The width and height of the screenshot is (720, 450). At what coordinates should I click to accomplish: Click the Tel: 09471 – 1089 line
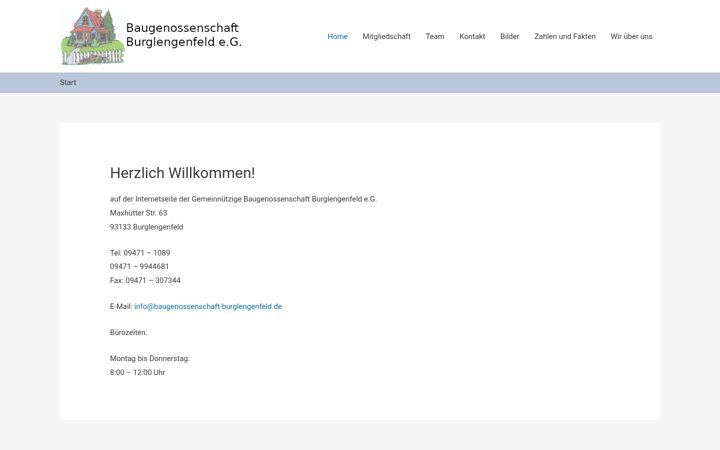click(x=140, y=253)
